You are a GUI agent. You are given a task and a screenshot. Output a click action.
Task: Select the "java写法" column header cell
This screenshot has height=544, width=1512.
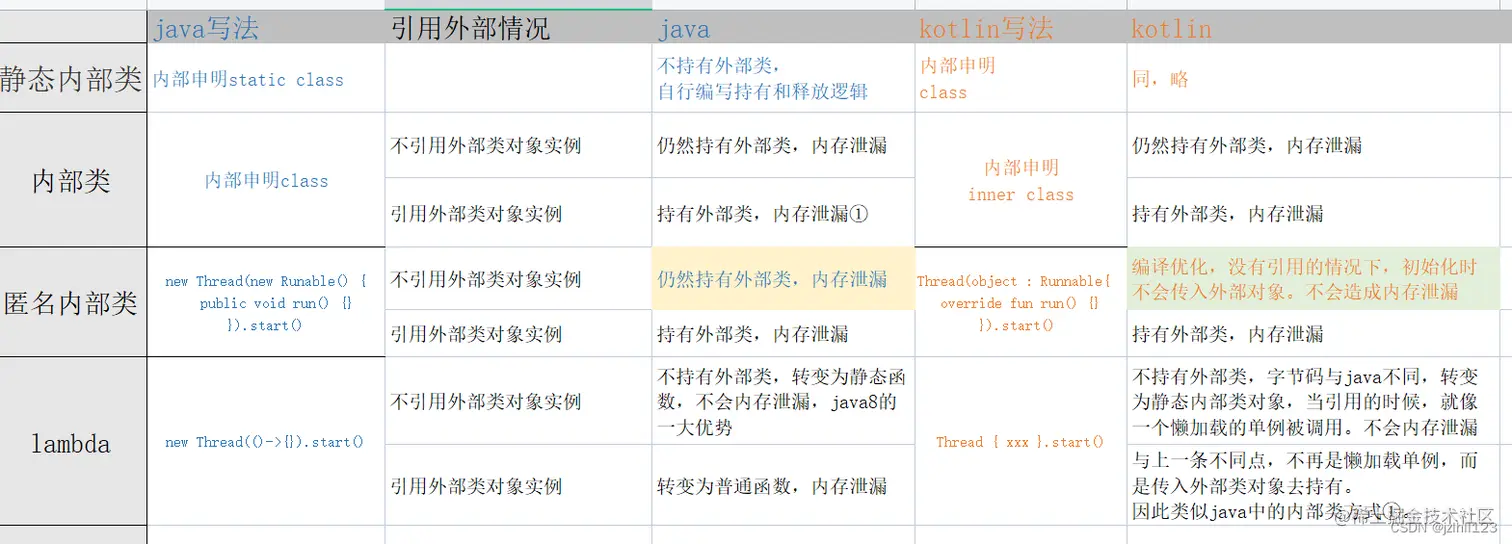(265, 27)
